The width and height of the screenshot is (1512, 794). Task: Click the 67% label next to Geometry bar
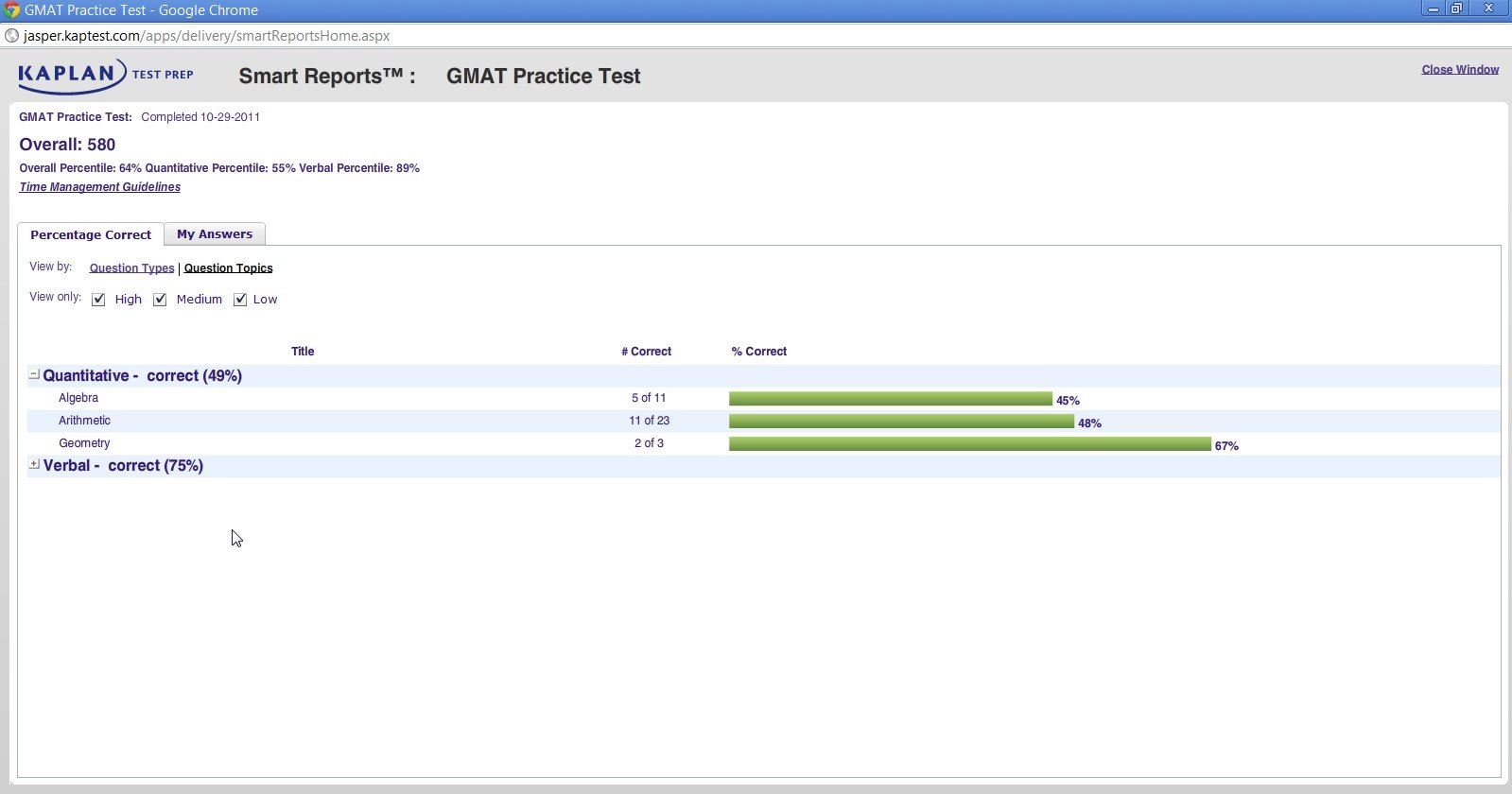tap(1226, 446)
